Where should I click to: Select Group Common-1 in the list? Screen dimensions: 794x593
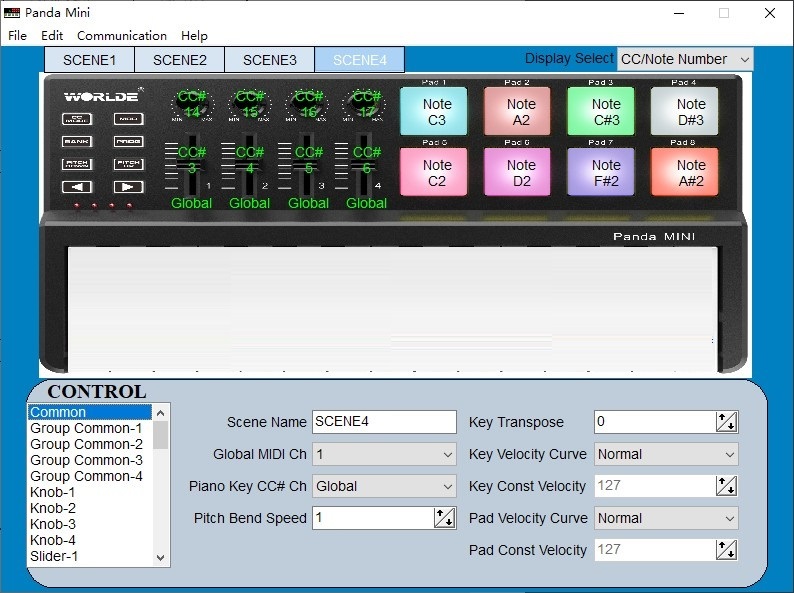90,428
